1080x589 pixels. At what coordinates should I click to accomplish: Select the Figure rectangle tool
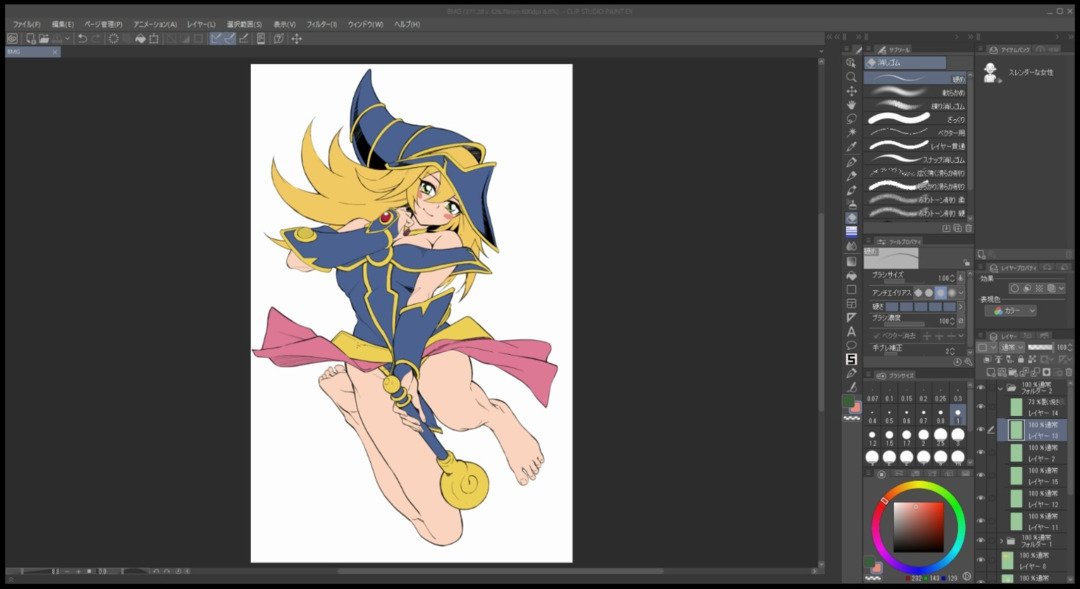coord(851,289)
